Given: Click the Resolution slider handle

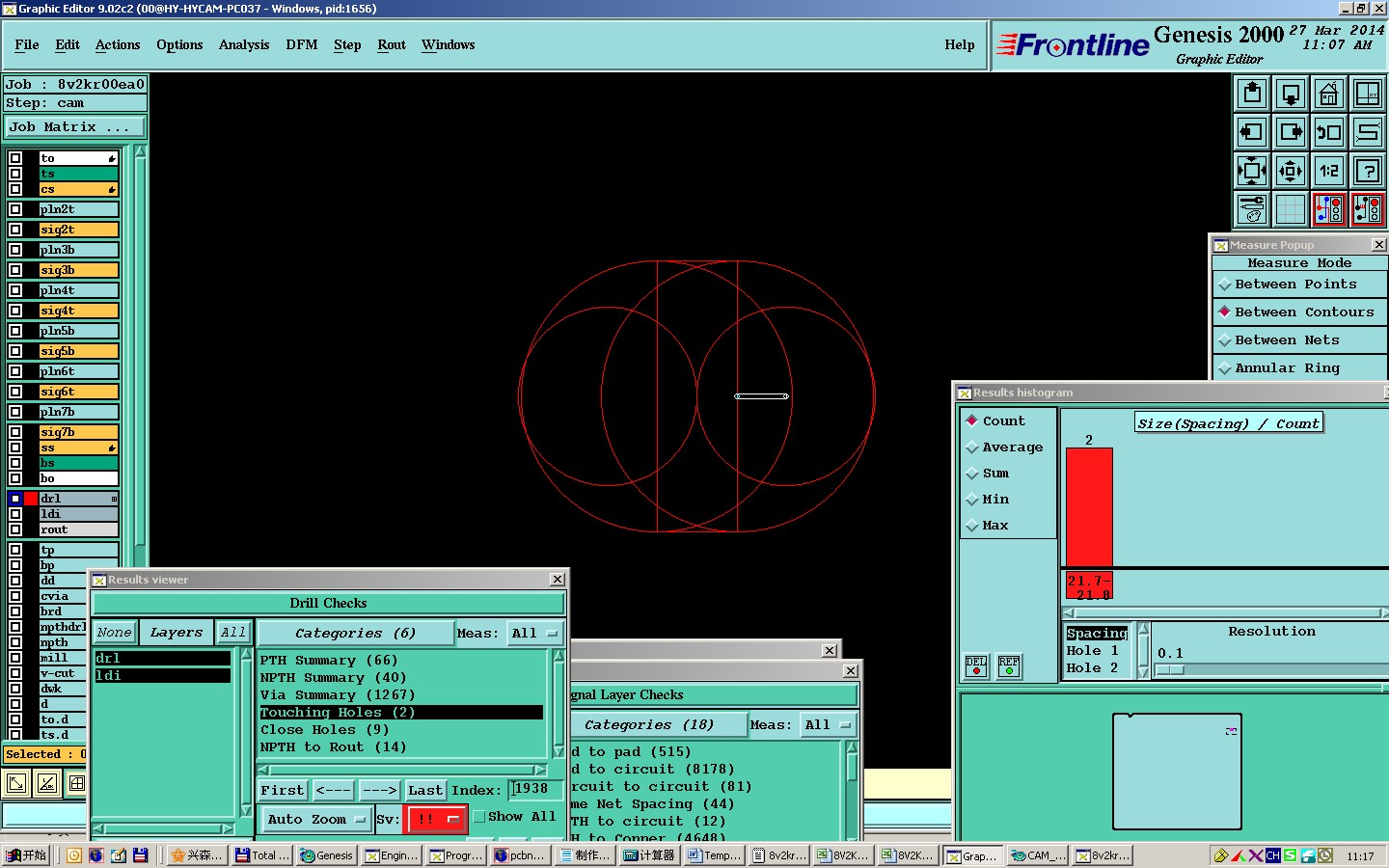Looking at the screenshot, I should click(1169, 669).
